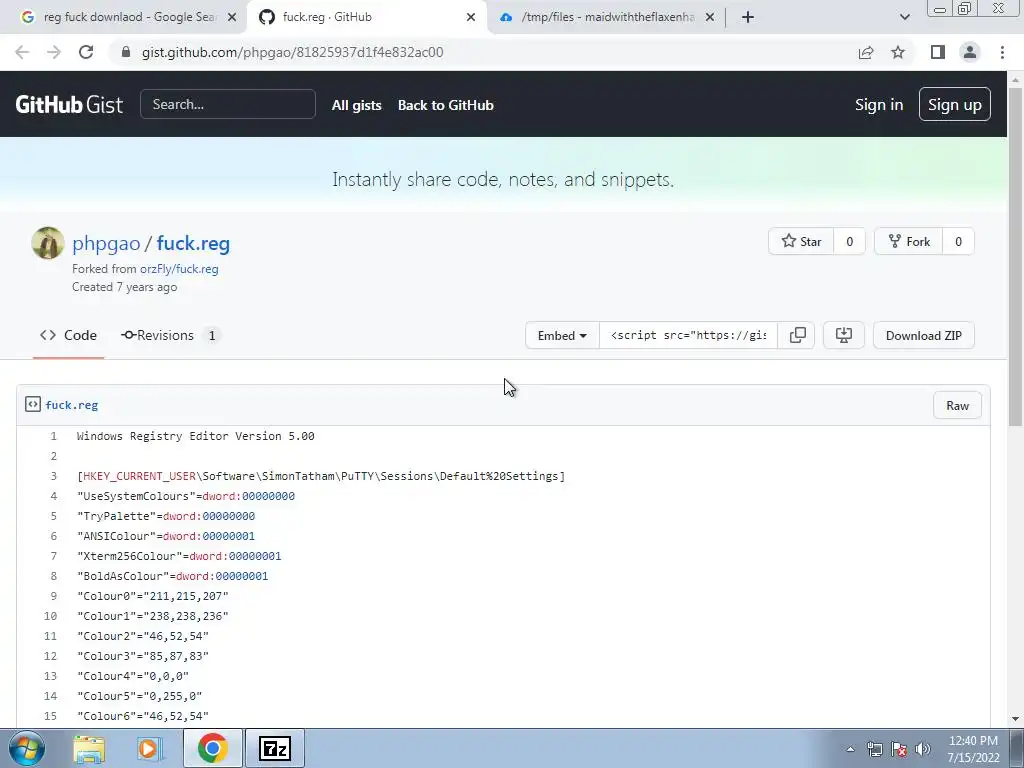Click line number 9
Image resolution: width=1024 pixels, height=768 pixels.
pos(54,596)
